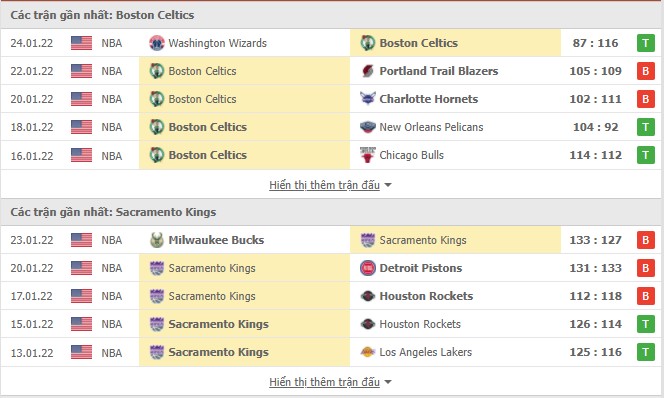Click the Sacramento Kings vs Lakers 125 : 116 score
This screenshot has height=398, width=664.
tap(595, 352)
